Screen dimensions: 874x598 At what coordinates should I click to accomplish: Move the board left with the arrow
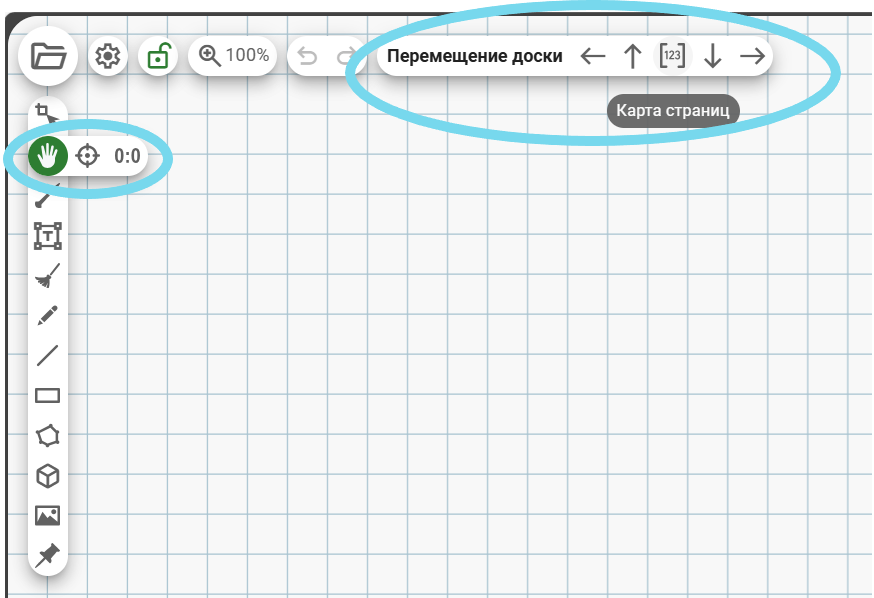tap(593, 56)
